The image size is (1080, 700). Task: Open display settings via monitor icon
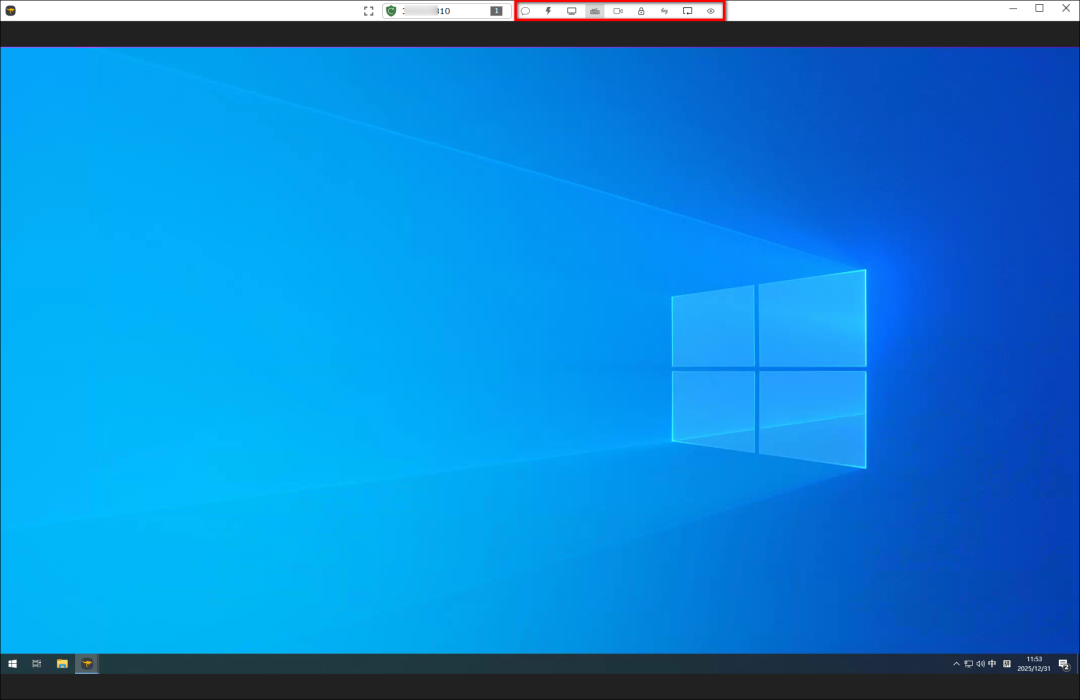tap(571, 10)
